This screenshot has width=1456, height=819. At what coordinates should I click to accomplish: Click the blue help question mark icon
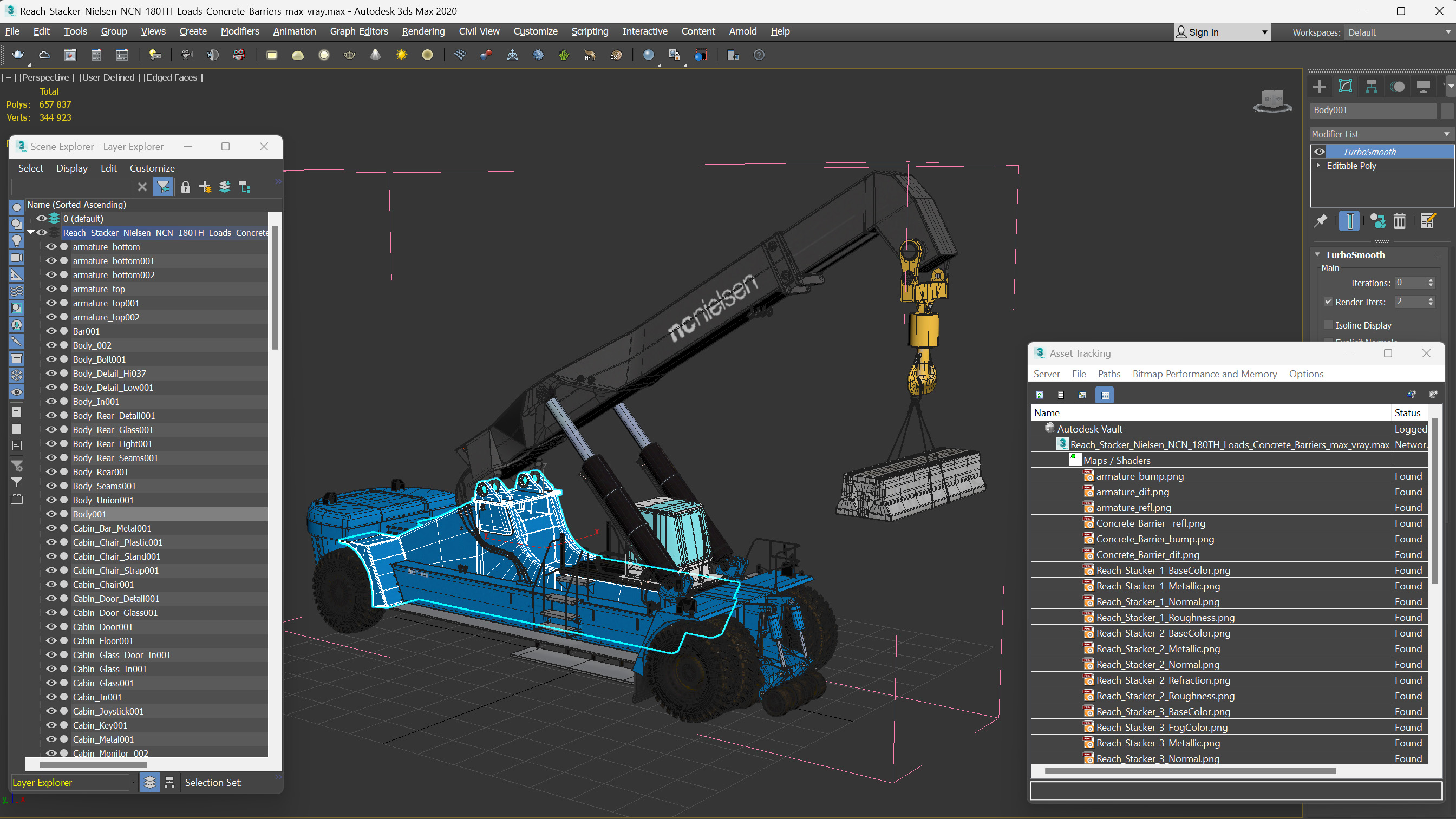pos(759,55)
